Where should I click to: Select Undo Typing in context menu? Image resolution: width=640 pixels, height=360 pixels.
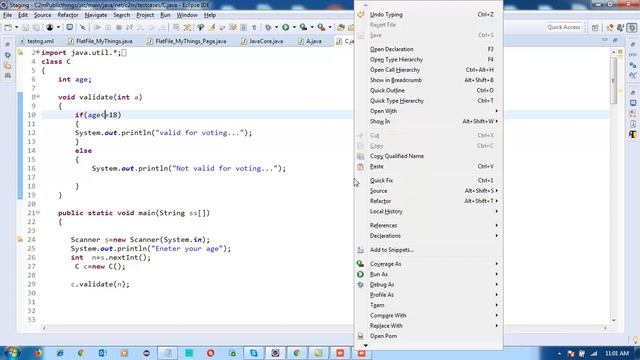429,15
